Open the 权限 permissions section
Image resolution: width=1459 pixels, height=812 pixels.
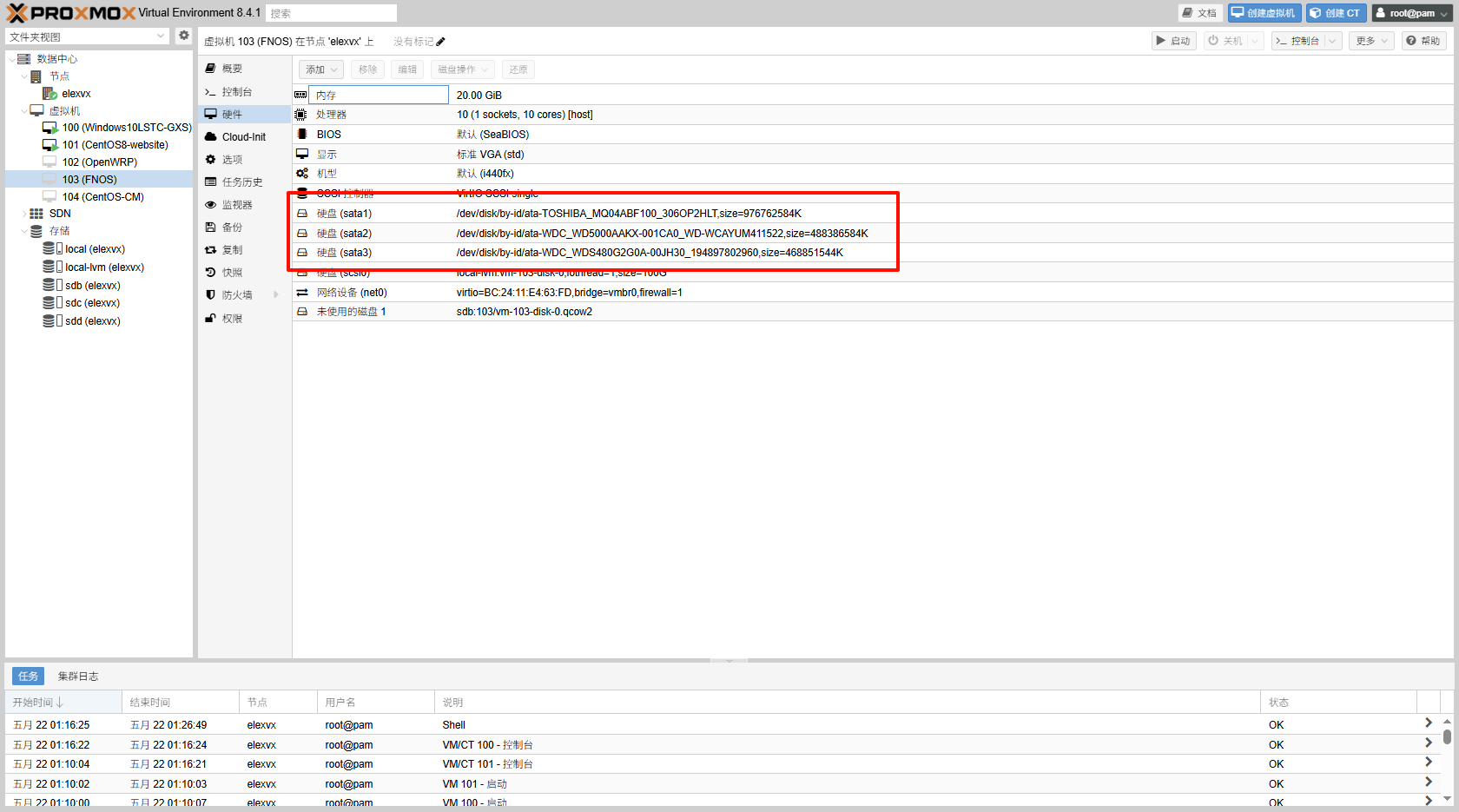pyautogui.click(x=232, y=319)
